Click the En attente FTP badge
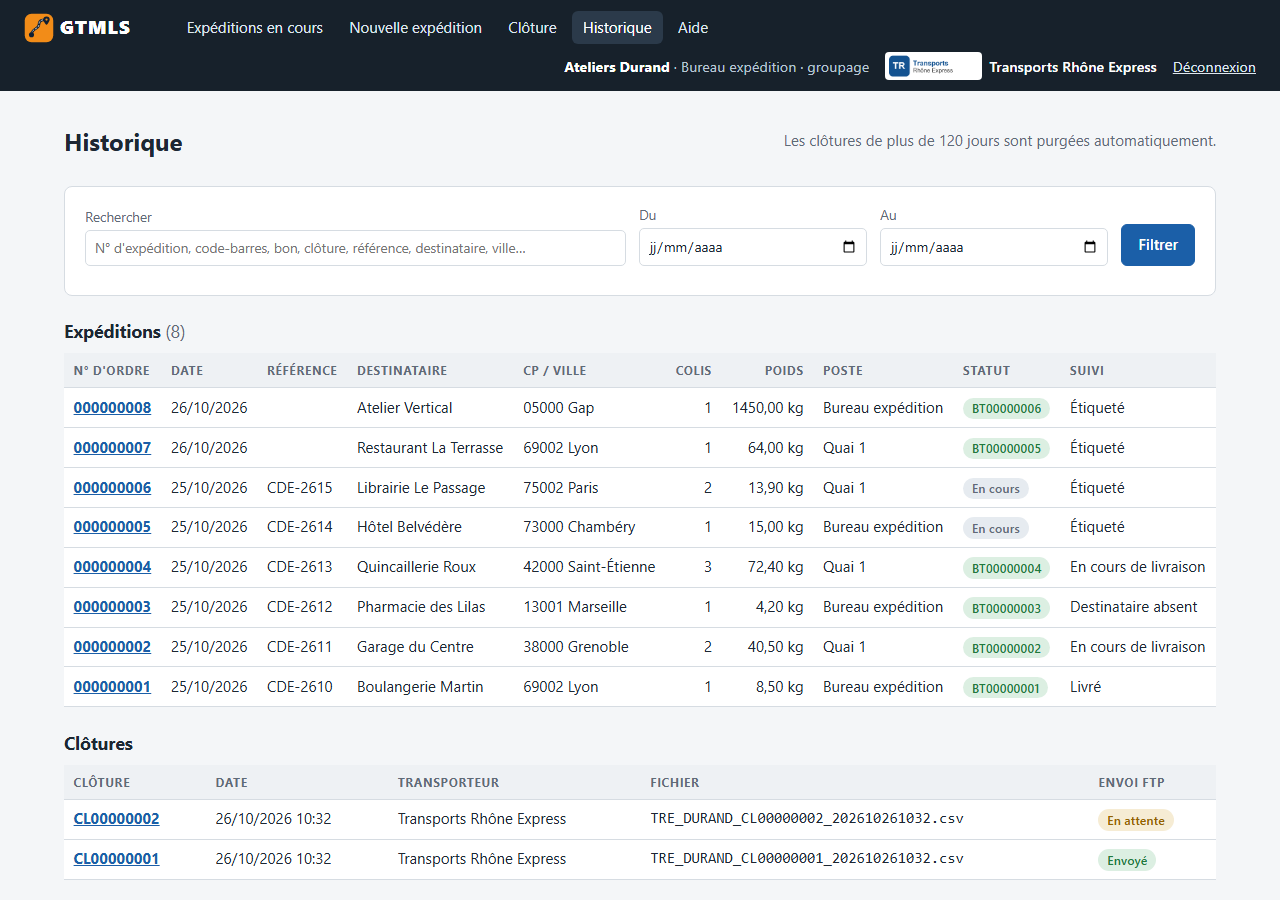Viewport: 1280px width, 900px height. click(x=1136, y=820)
